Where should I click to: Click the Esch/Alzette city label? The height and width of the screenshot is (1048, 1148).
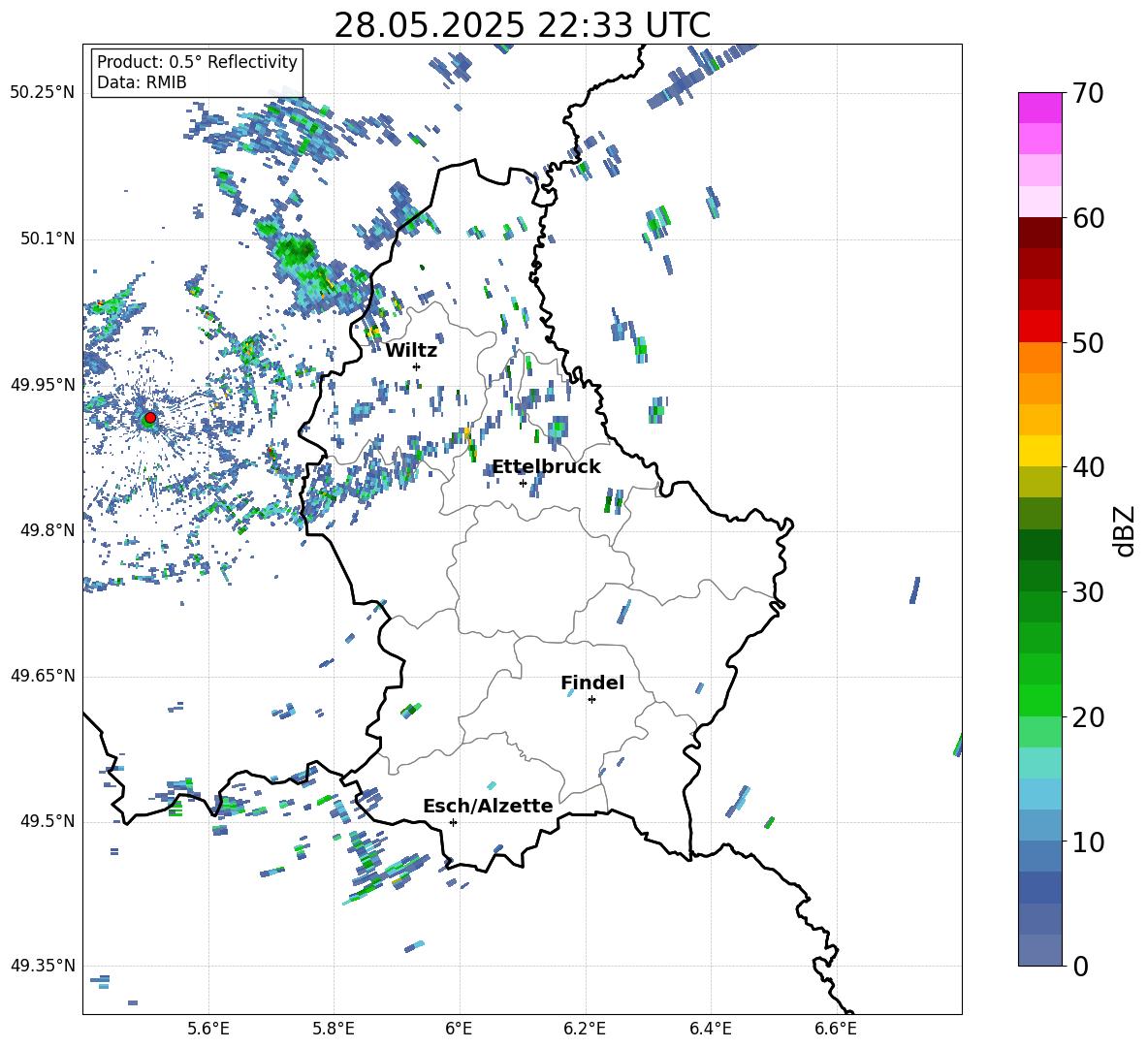click(x=488, y=806)
